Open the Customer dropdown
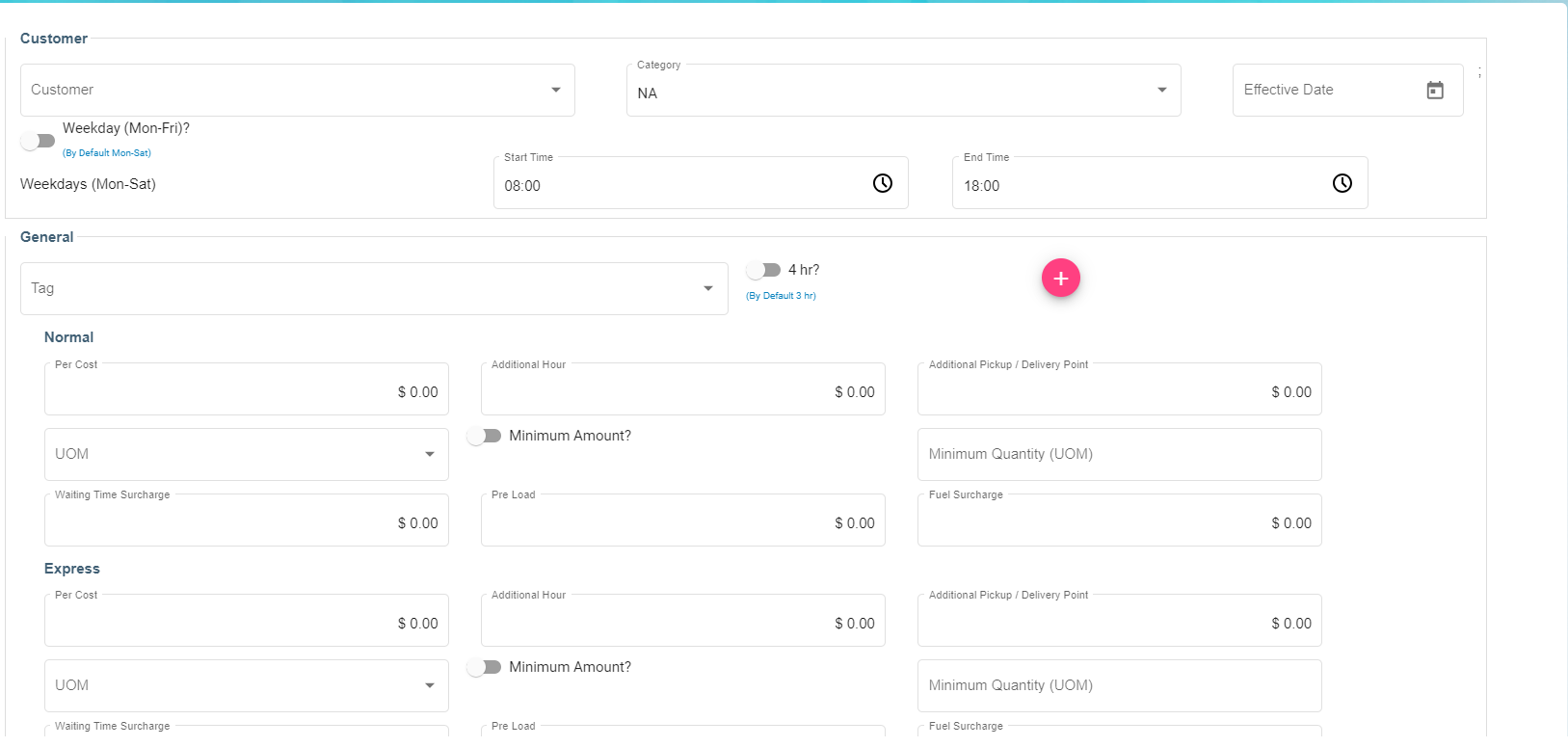 click(x=297, y=90)
